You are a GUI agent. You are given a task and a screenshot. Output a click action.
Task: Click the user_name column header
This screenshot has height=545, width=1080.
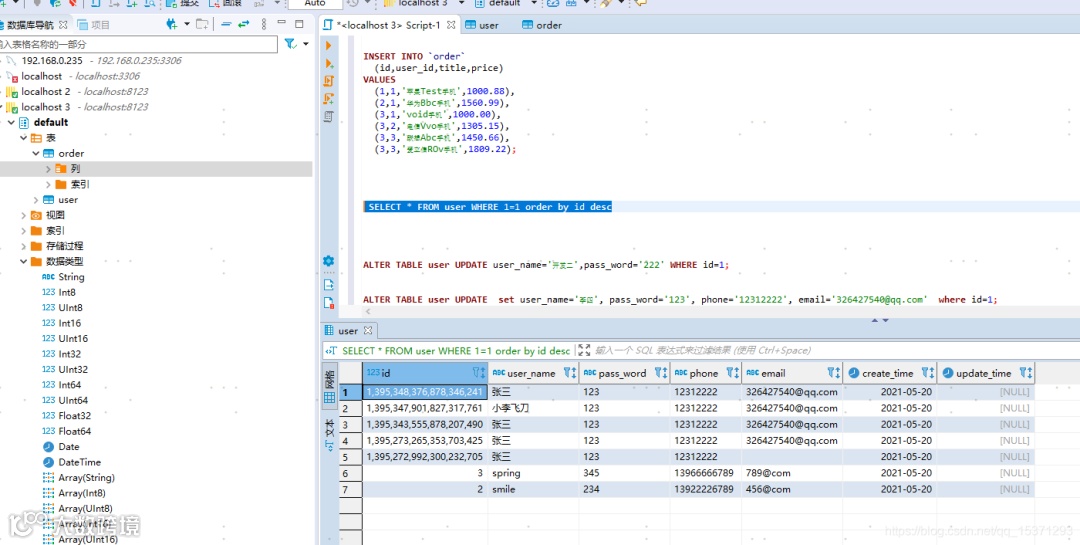(530, 373)
